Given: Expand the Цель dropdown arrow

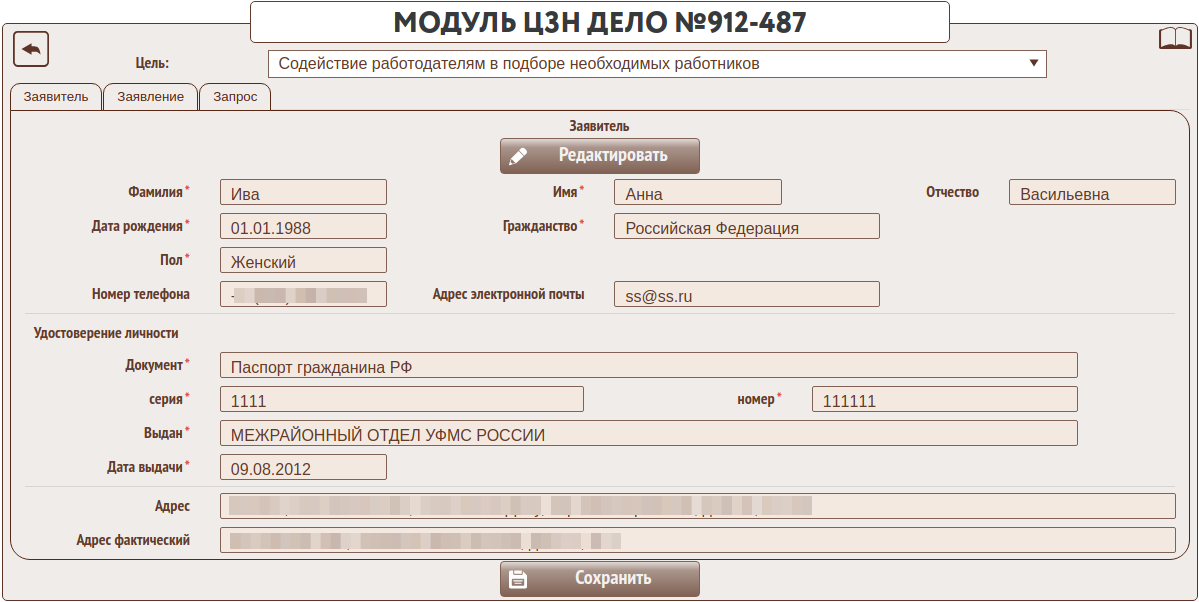Looking at the screenshot, I should 1033,64.
